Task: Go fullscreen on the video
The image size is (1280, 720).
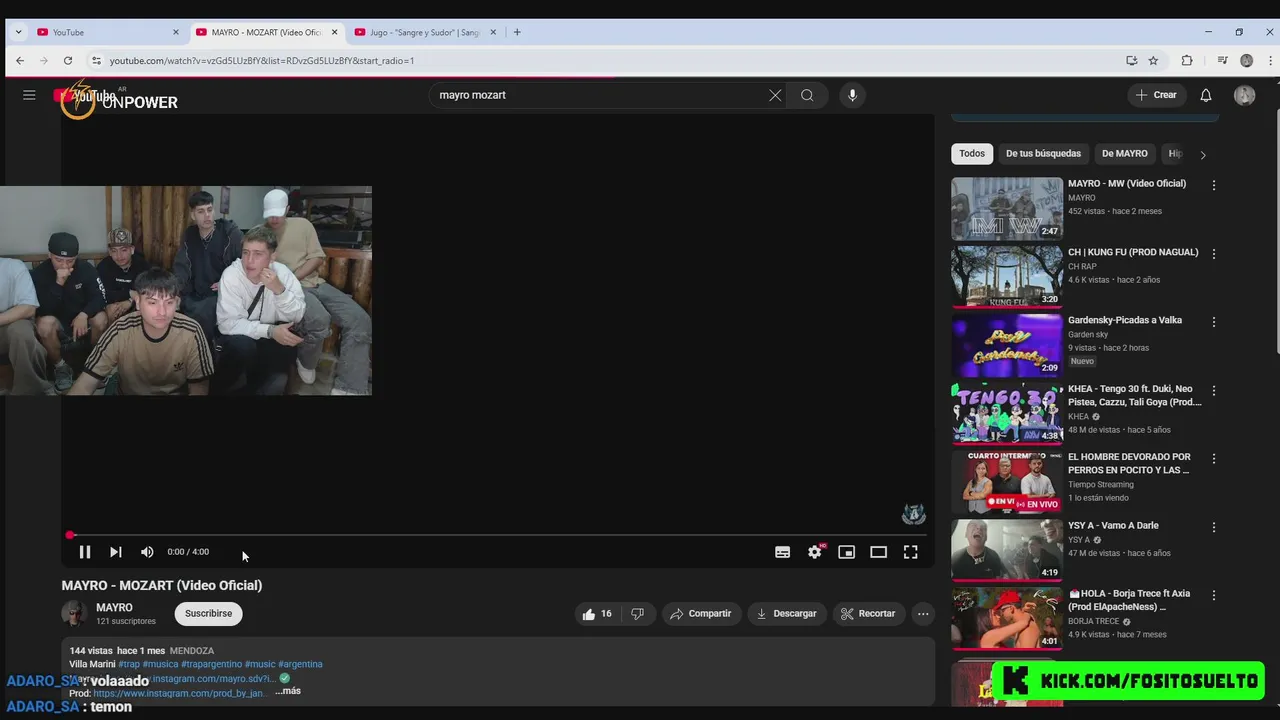Action: pyautogui.click(x=911, y=552)
